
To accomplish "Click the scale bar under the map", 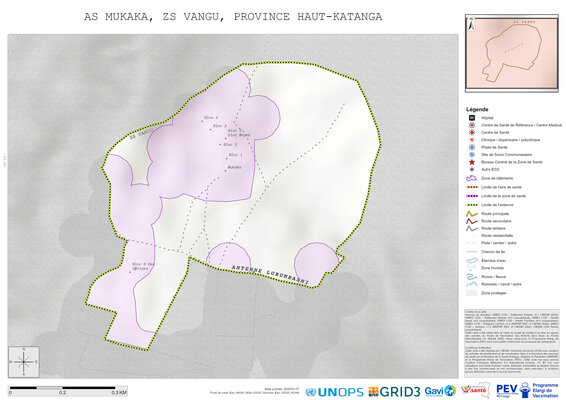I will (x=68, y=390).
